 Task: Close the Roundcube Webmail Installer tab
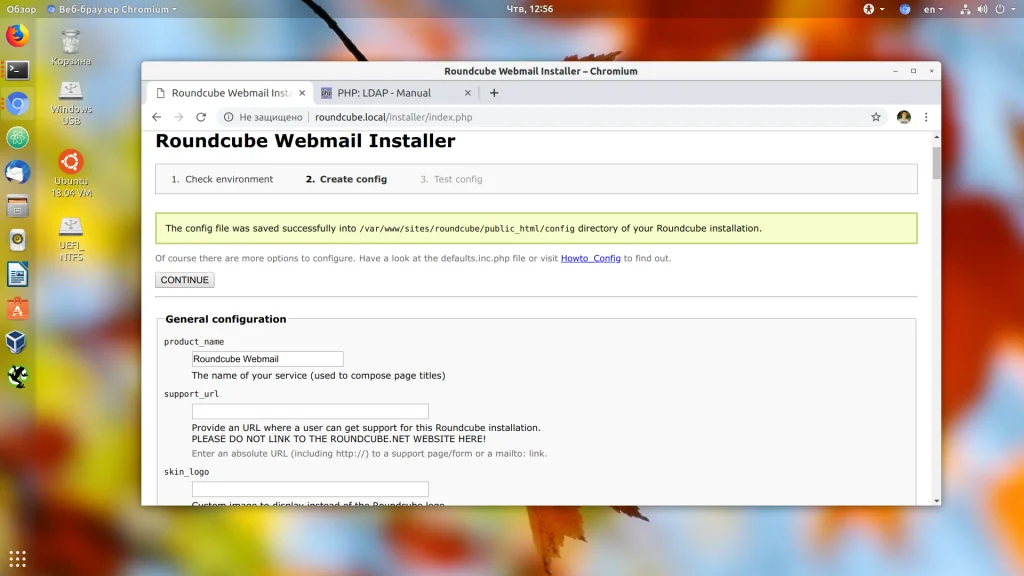[302, 93]
